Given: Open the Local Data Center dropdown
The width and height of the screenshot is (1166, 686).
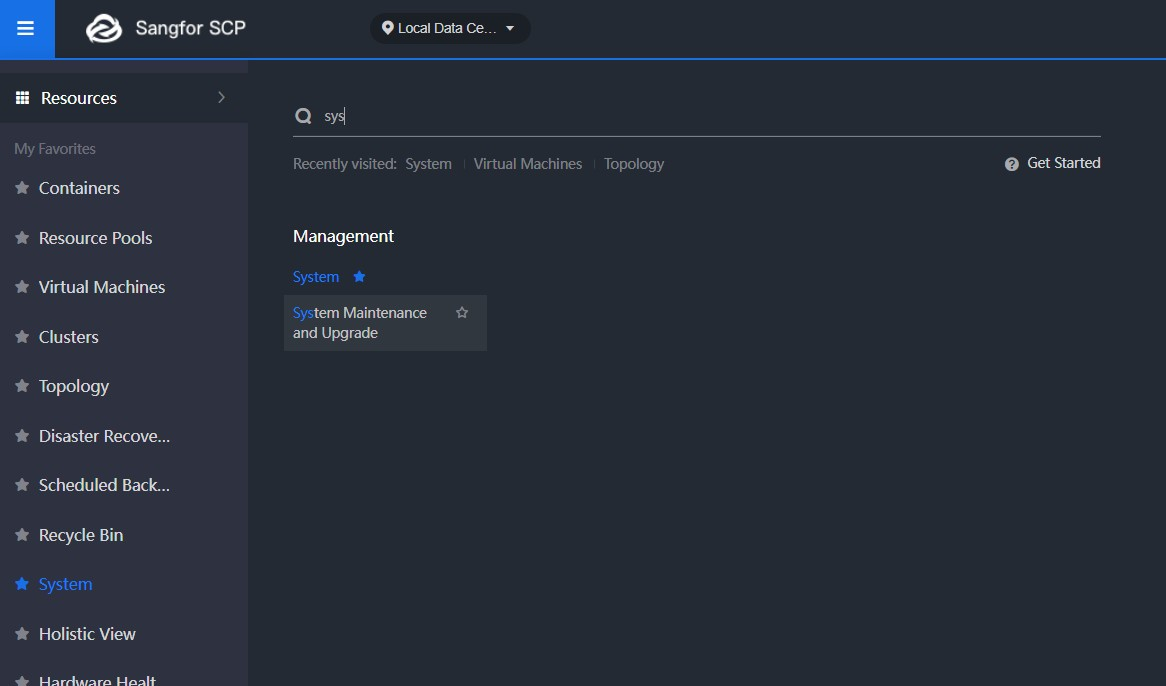Looking at the screenshot, I should (450, 28).
